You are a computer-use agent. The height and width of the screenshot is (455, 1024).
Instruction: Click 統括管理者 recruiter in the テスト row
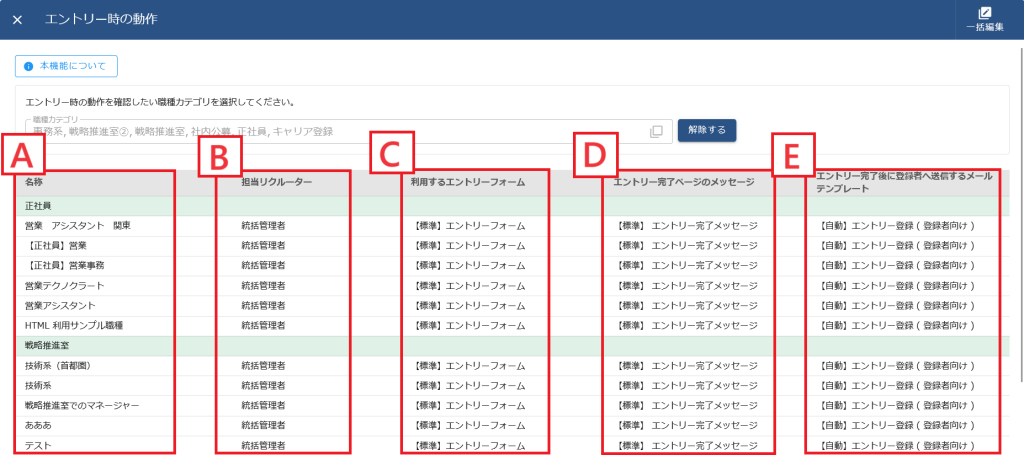coord(264,445)
